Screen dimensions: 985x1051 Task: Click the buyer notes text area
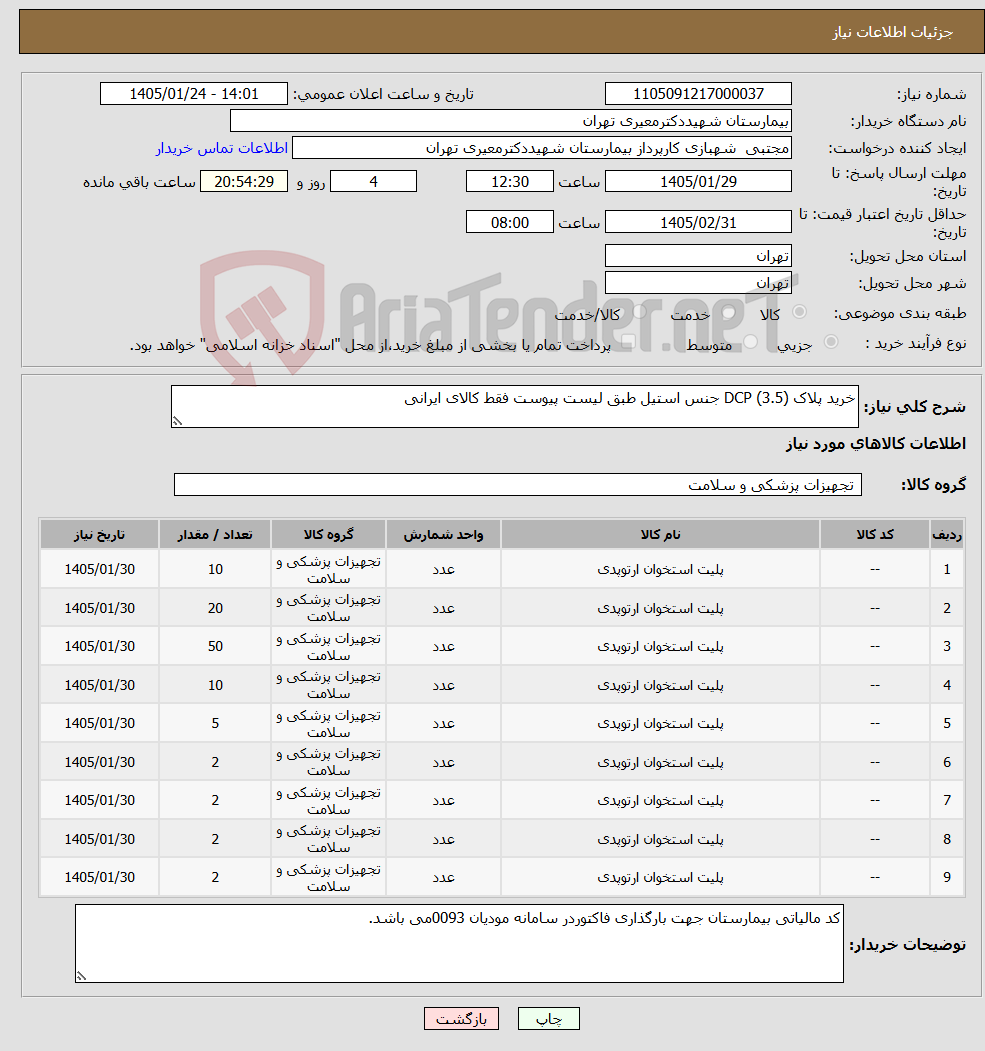pyautogui.click(x=459, y=944)
